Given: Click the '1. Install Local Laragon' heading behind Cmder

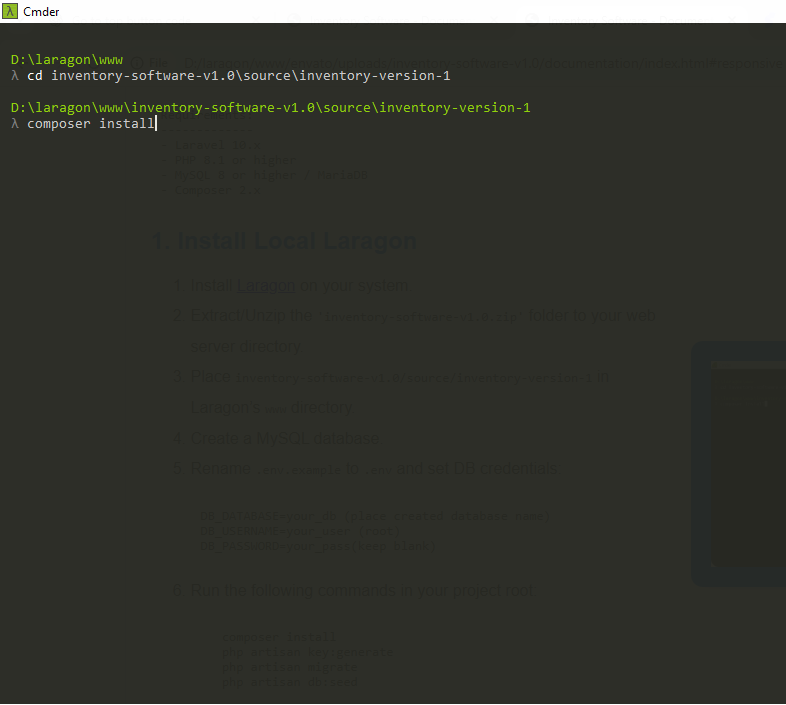Looking at the screenshot, I should [284, 241].
